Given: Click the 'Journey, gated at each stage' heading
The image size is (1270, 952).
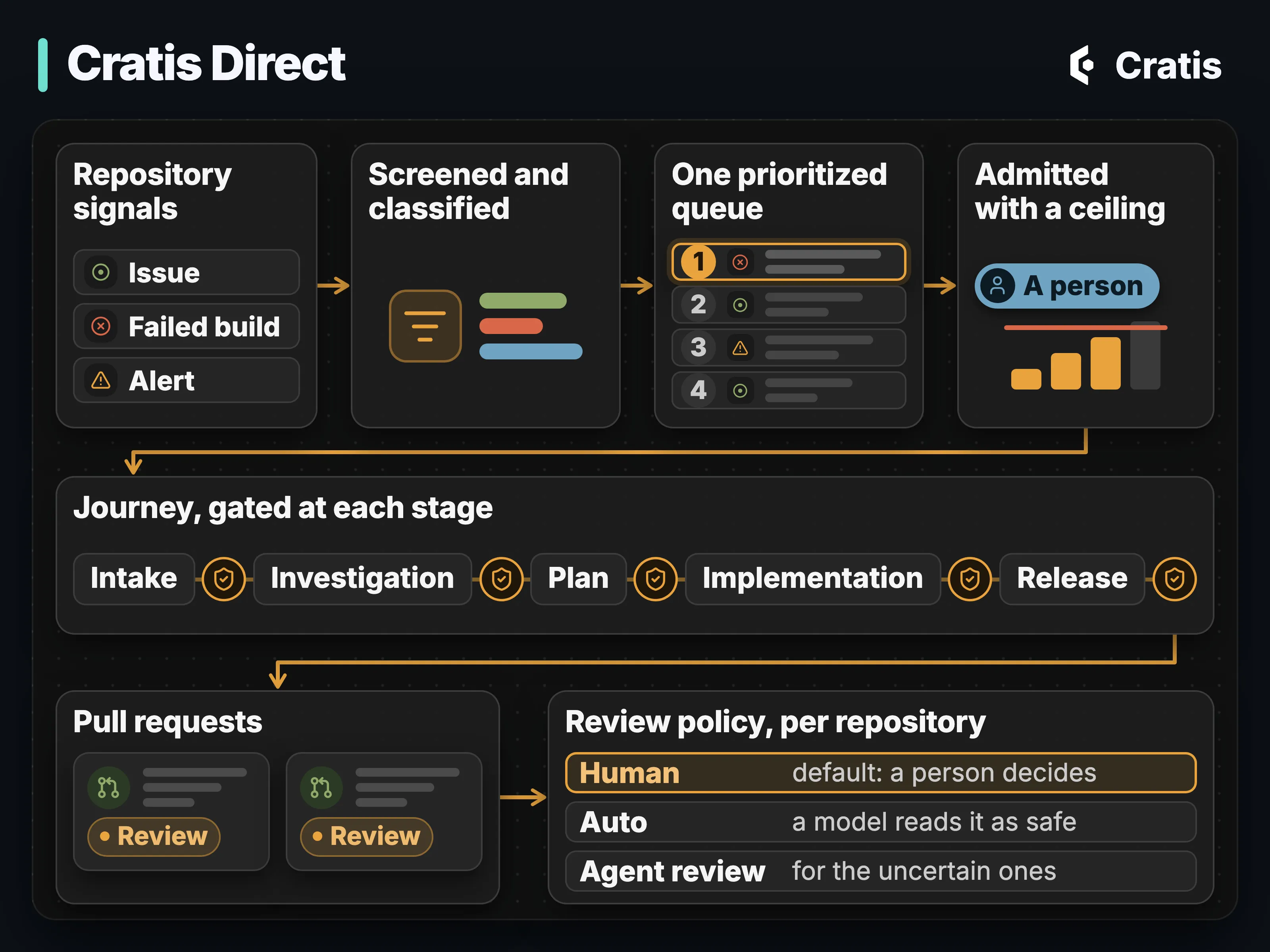Looking at the screenshot, I should (283, 509).
